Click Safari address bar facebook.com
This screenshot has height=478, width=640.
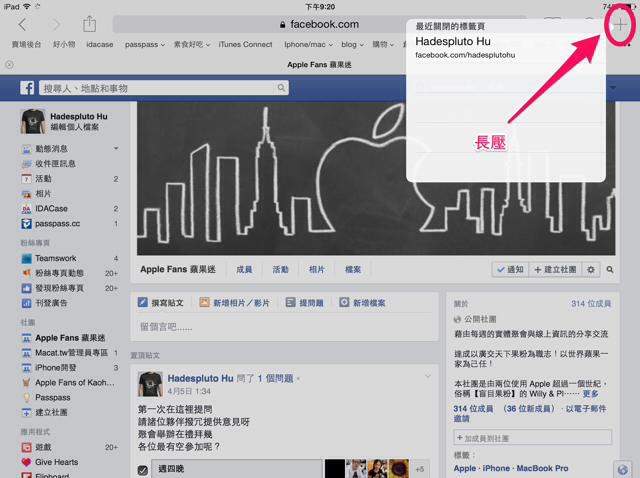318,24
